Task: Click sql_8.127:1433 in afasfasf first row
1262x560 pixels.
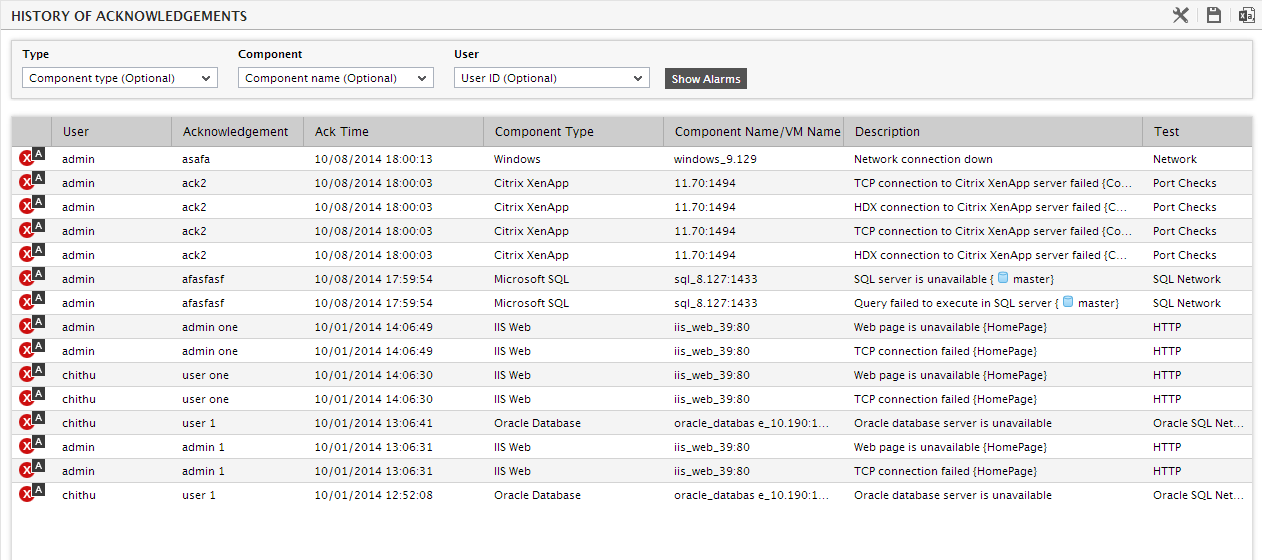Action: (716, 279)
